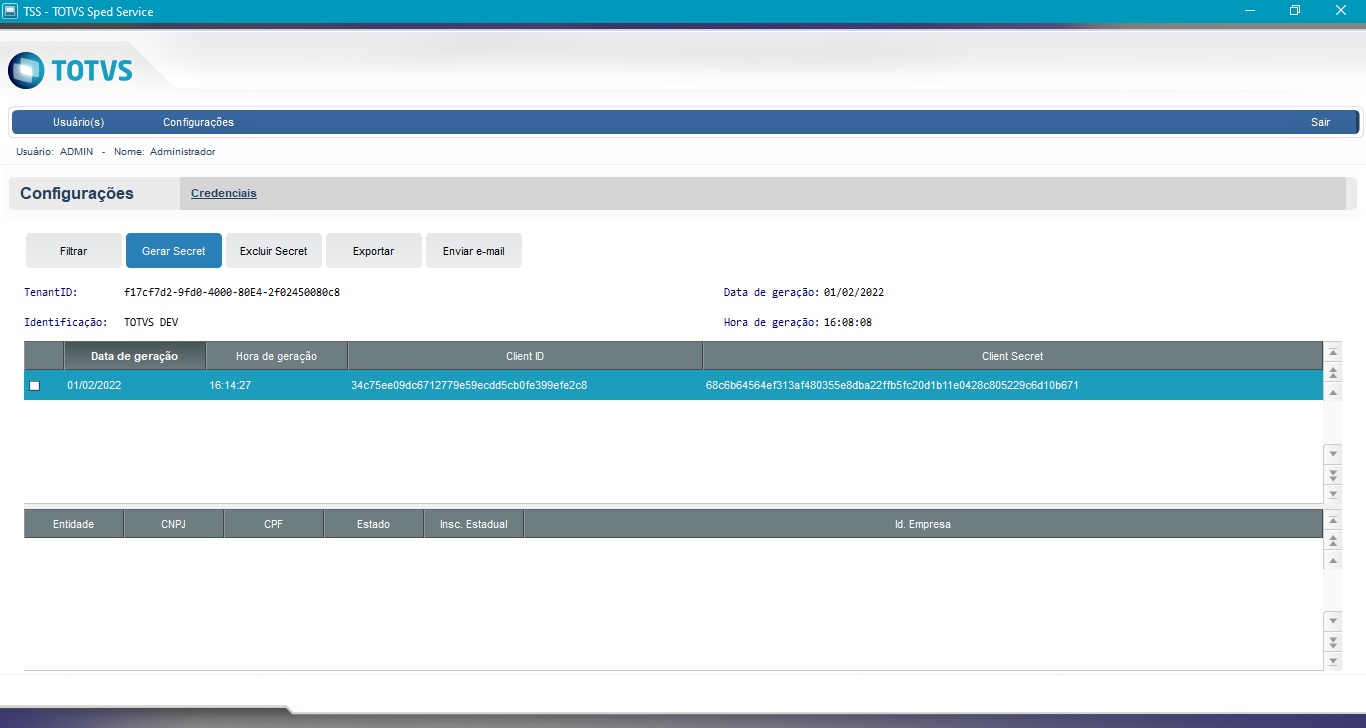Jump to first row in credentials grid
Screen dimensions: 1366x728
click(1332, 353)
